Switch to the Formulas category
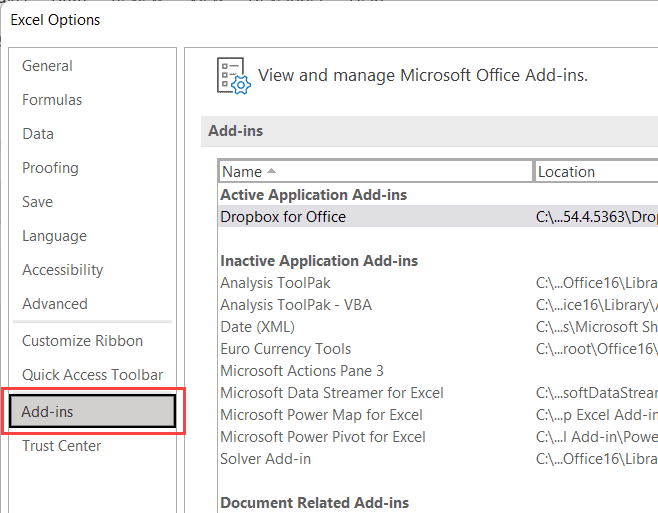The width and height of the screenshot is (658, 513). pyautogui.click(x=52, y=100)
